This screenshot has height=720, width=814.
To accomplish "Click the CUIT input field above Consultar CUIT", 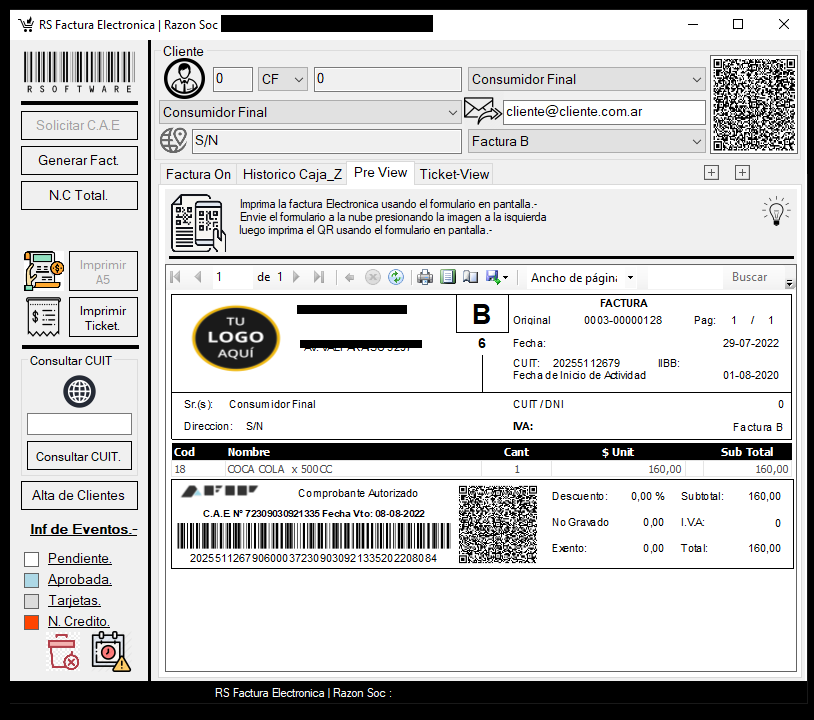I will pyautogui.click(x=79, y=424).
